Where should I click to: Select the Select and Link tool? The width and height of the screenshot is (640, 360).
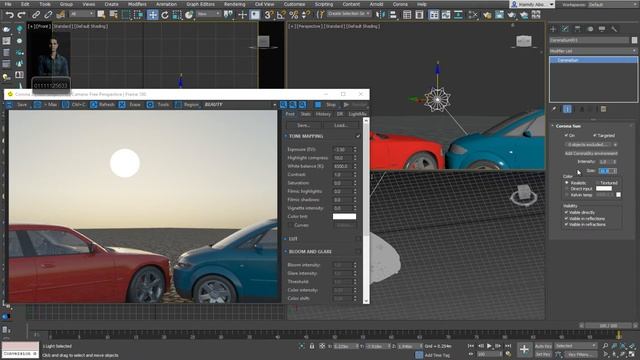pos(36,15)
